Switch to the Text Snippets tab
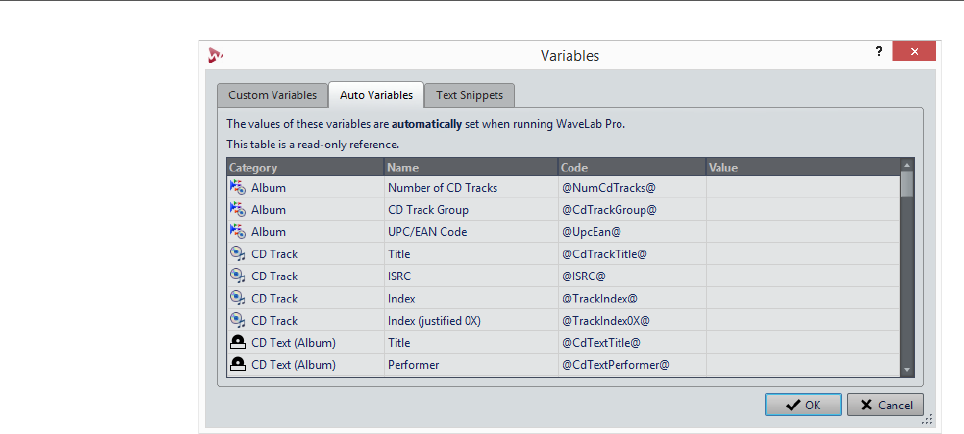Screen dimensions: 964x434 470,96
